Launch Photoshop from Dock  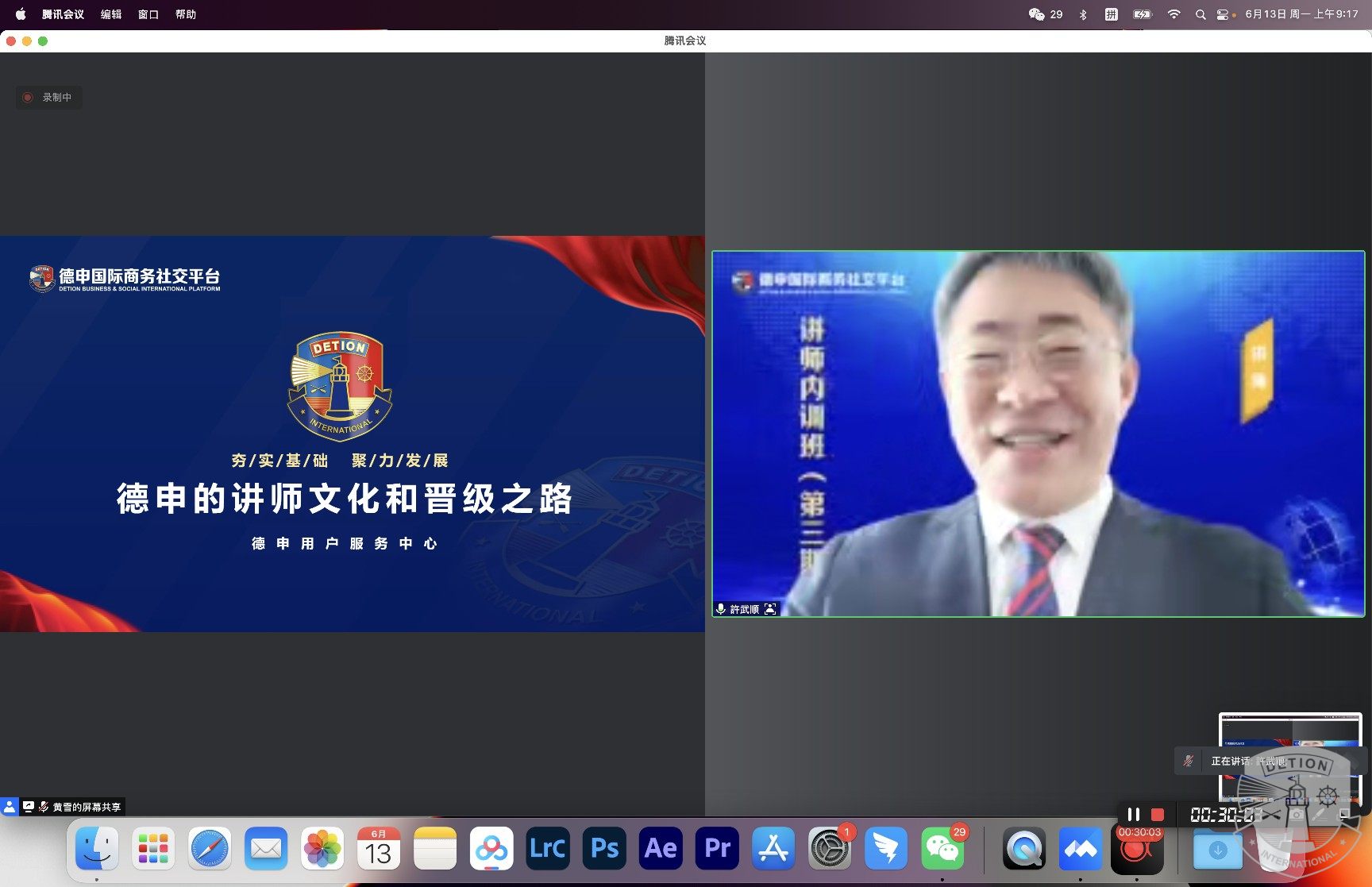coord(604,849)
